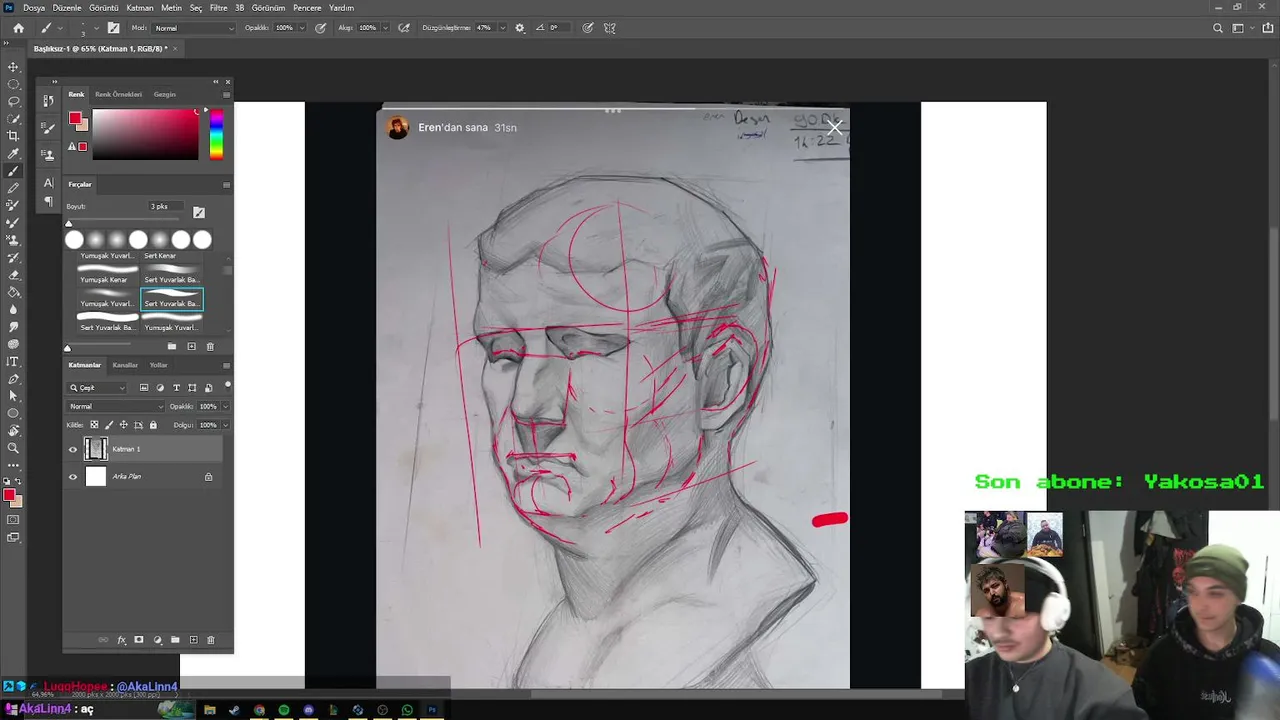
Task: Toggle lock transparent pixels
Action: [94, 425]
